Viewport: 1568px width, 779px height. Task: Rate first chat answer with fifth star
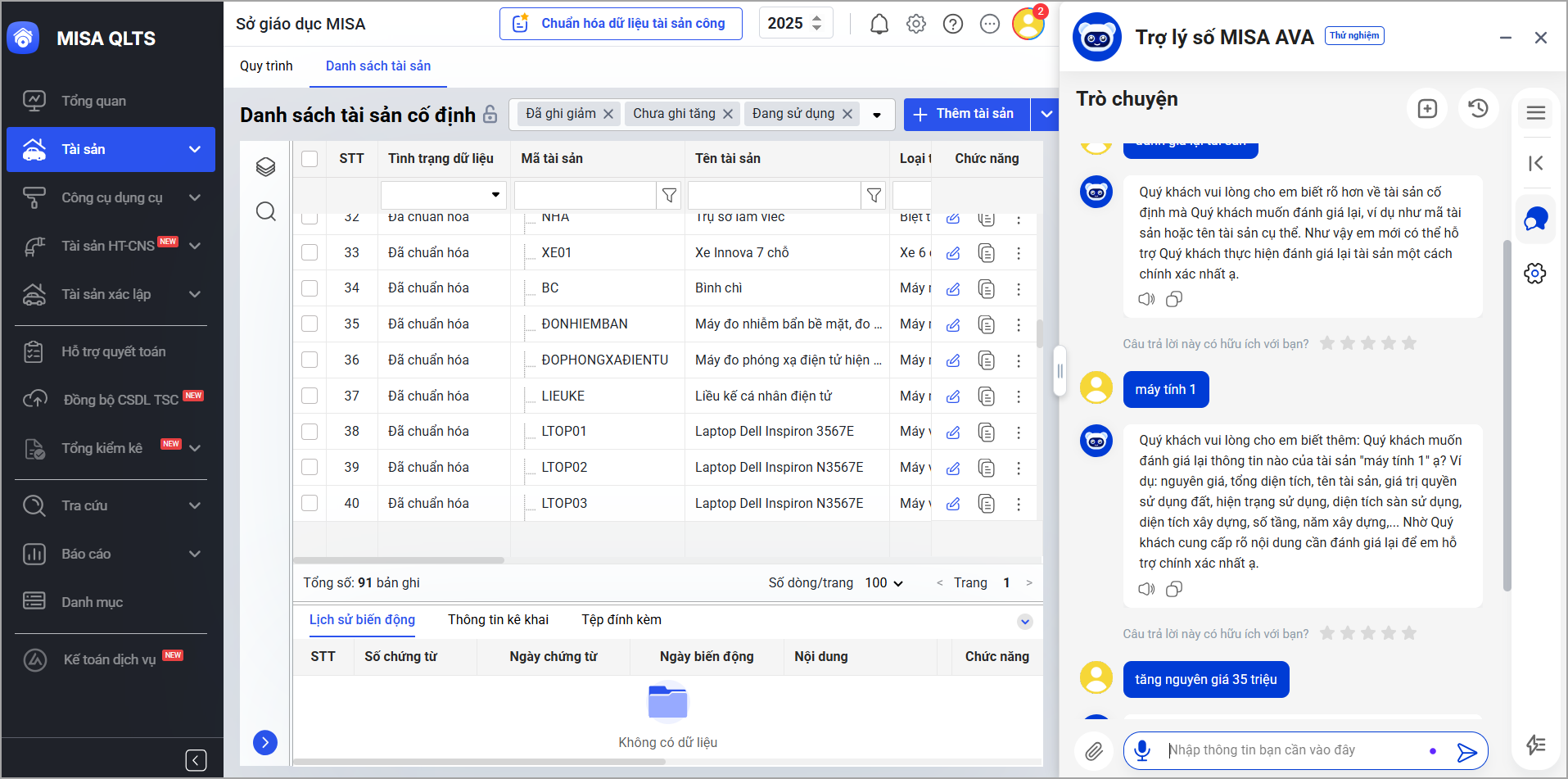(1409, 343)
